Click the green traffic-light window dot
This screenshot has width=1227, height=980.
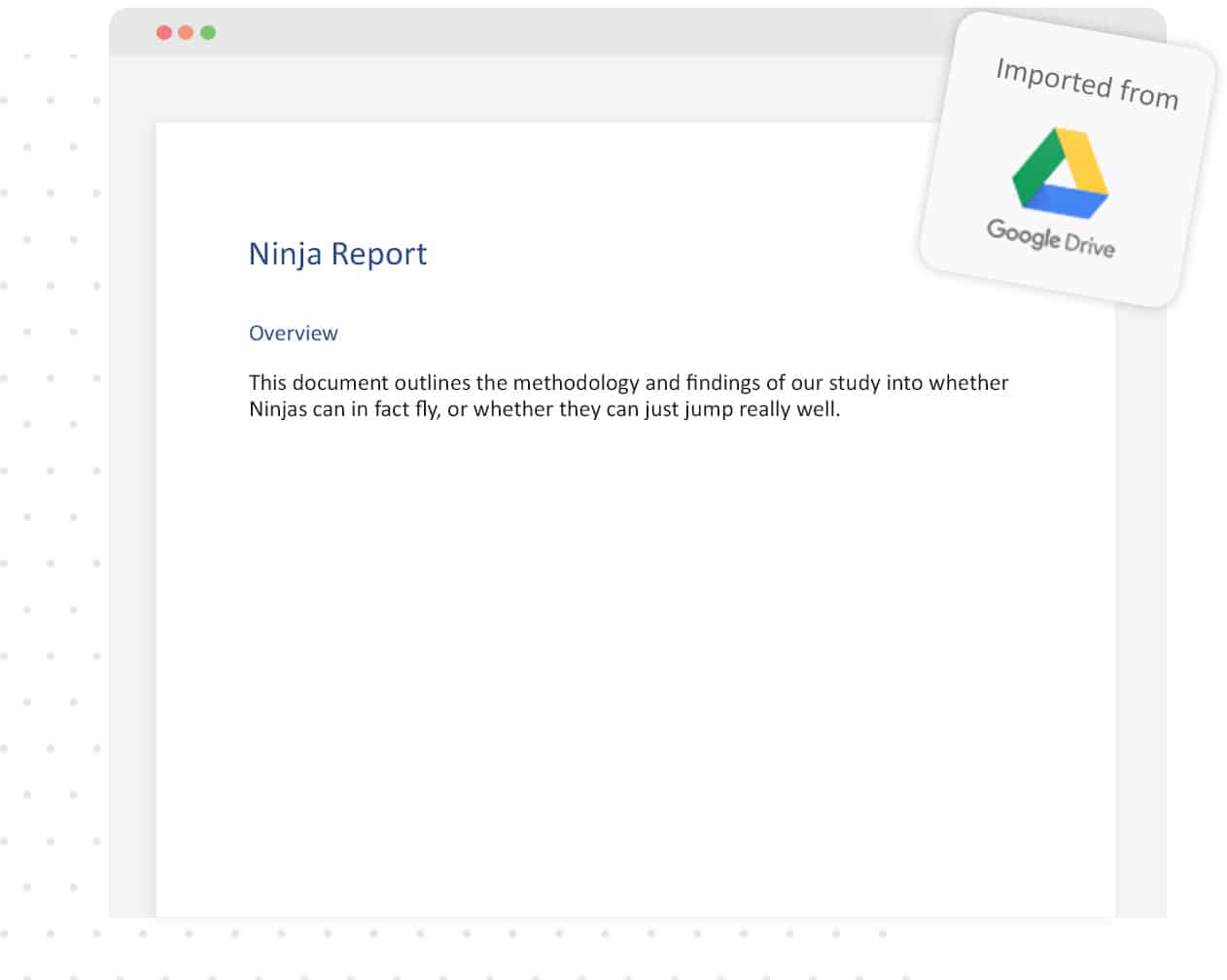(x=207, y=31)
